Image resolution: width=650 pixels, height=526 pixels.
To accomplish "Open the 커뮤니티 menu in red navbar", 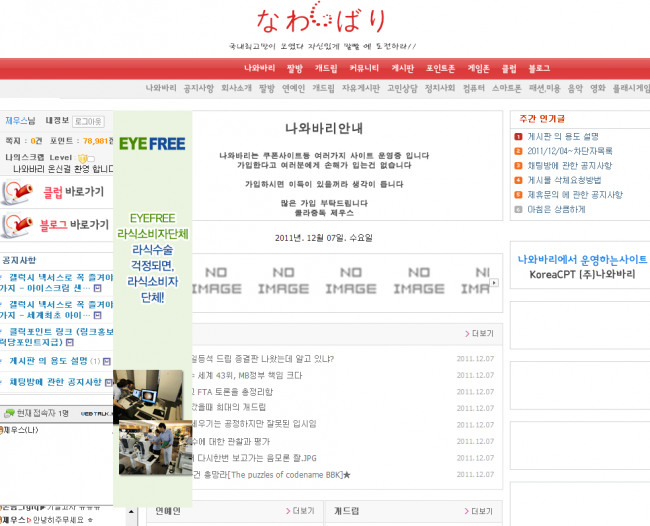I will [364, 68].
